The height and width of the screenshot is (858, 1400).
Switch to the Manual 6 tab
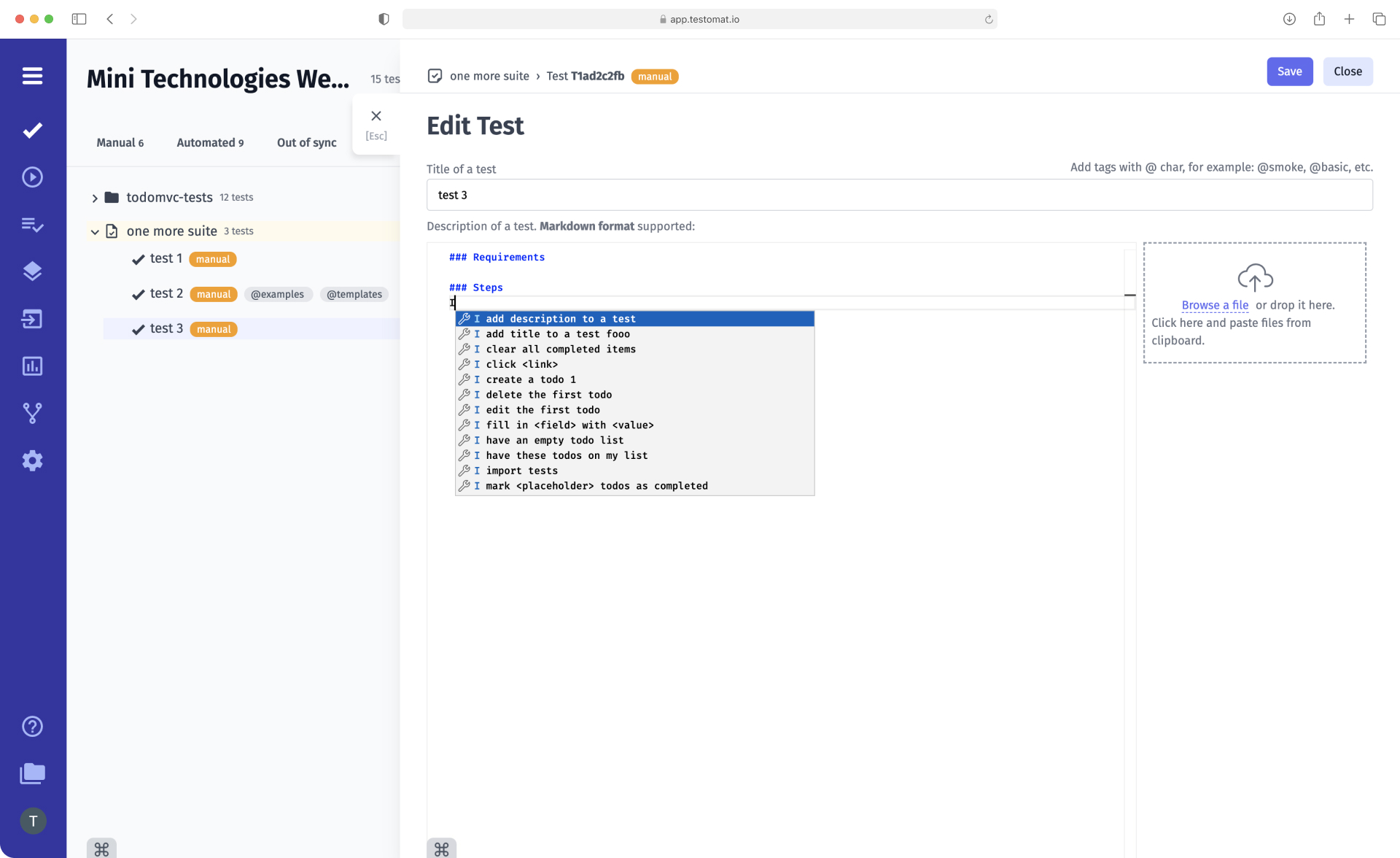click(120, 142)
